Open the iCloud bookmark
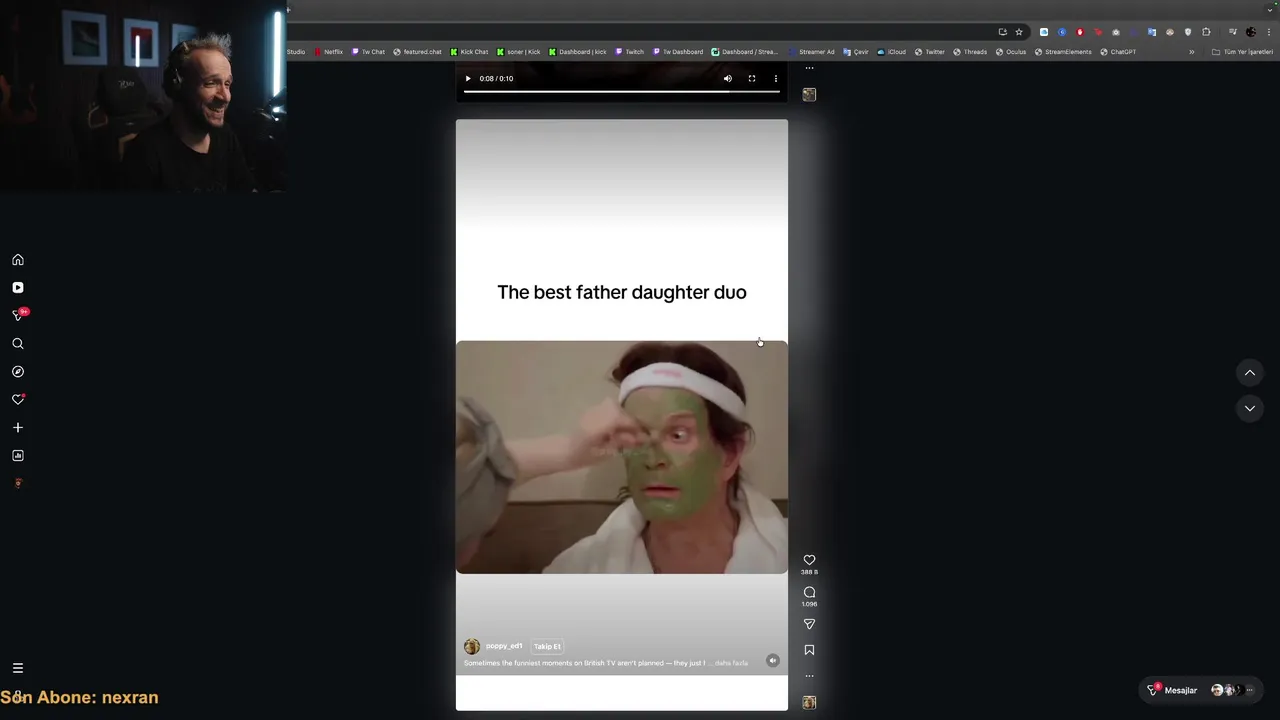 (x=892, y=52)
